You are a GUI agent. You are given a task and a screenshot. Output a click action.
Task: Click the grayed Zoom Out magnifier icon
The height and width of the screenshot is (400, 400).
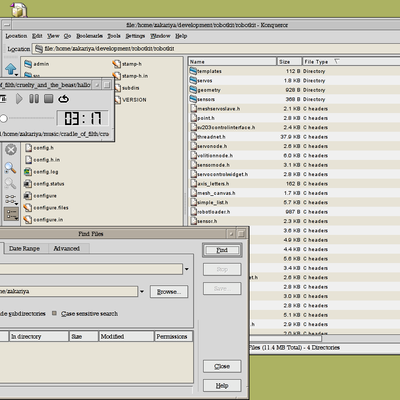[10, 184]
